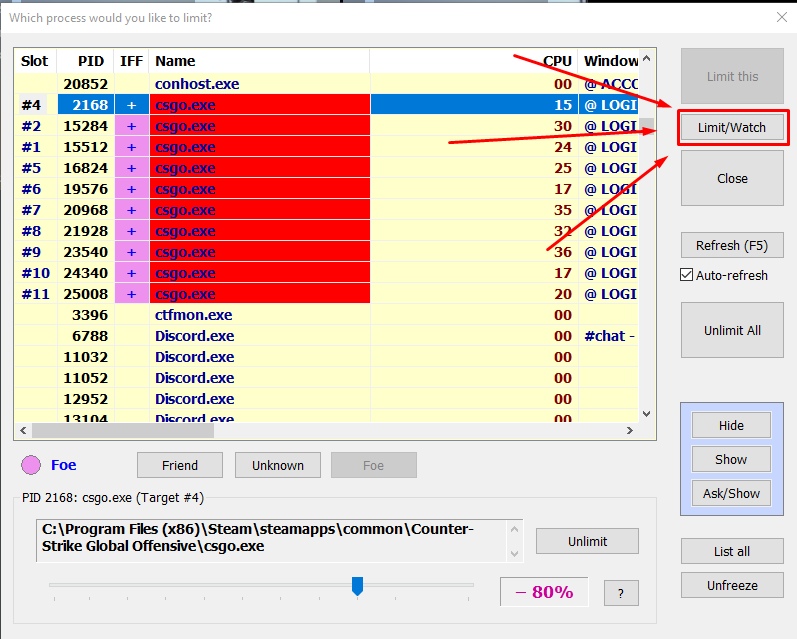Click Unlimit All button
Viewport: 797px width, 639px height.
tap(732, 330)
